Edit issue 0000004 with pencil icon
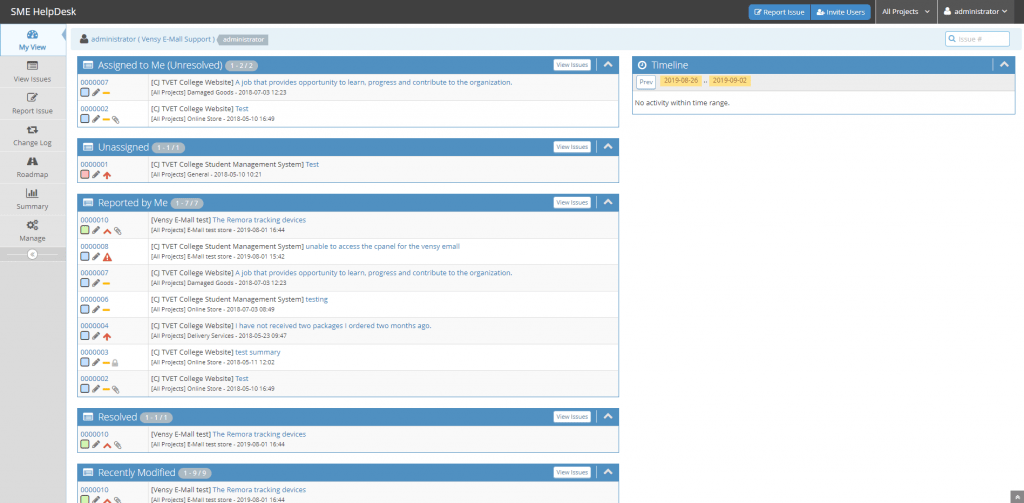The height and width of the screenshot is (503, 1024). point(96,336)
